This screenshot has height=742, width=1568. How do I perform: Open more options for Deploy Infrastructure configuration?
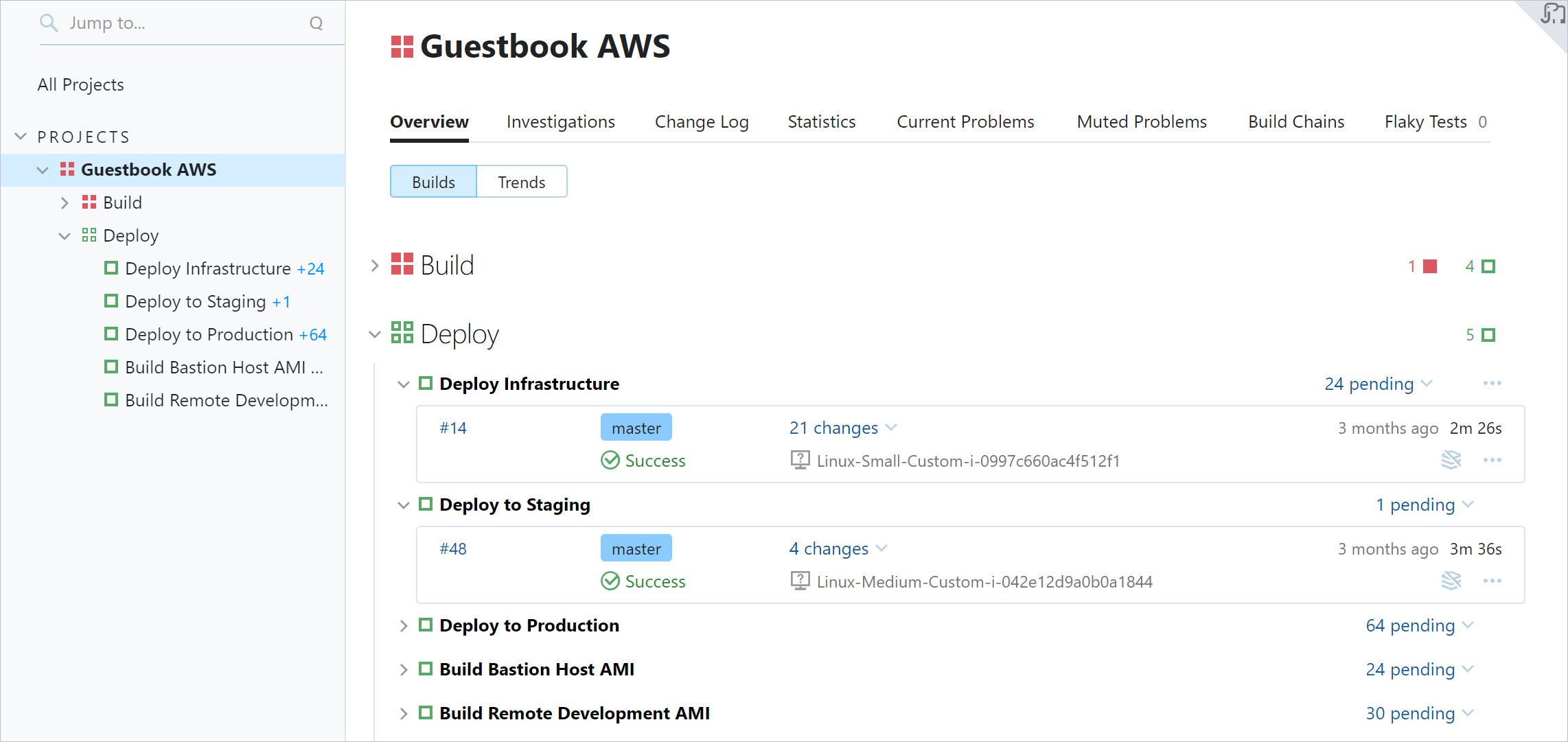[x=1492, y=383]
